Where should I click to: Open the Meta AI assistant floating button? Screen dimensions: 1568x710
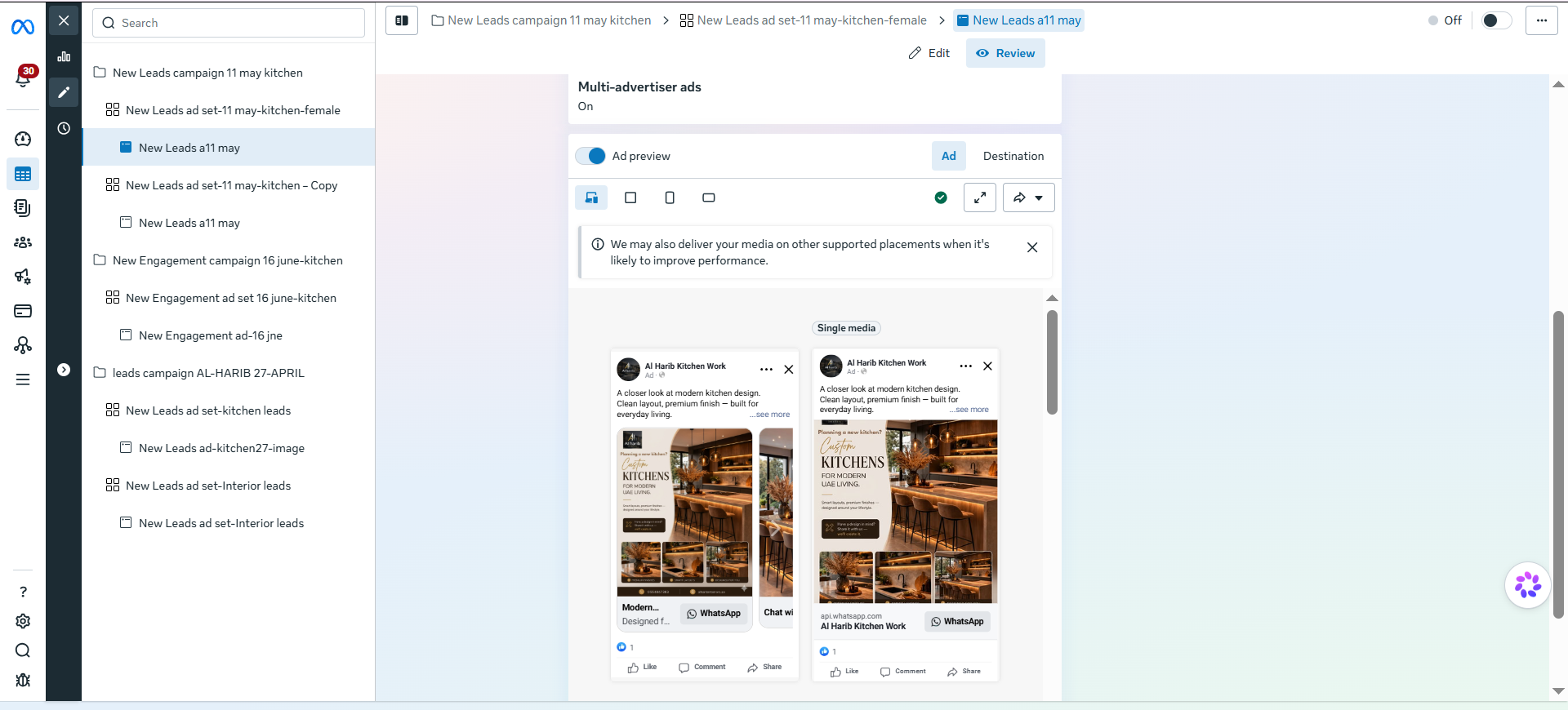1528,585
